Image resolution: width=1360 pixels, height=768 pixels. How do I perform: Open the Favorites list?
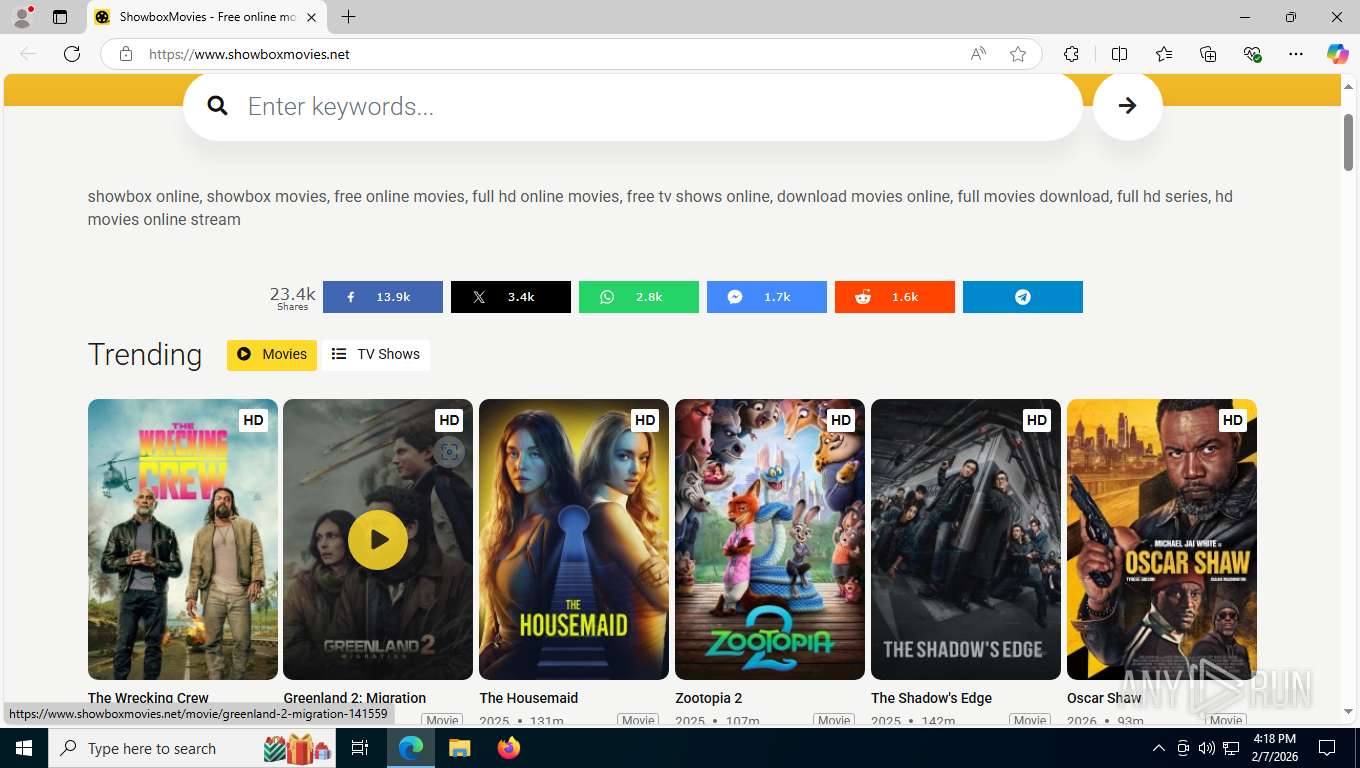[1164, 54]
